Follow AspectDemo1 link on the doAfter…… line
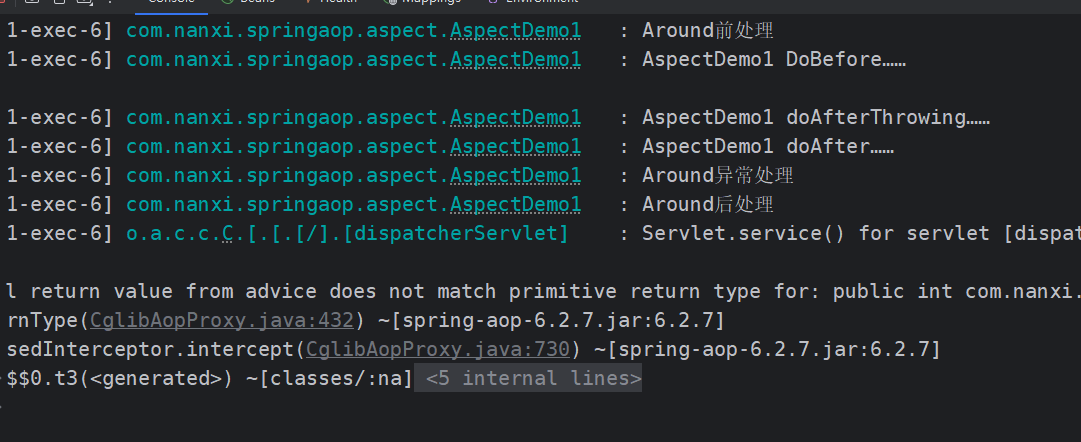The width and height of the screenshot is (1081, 442). pos(515,147)
